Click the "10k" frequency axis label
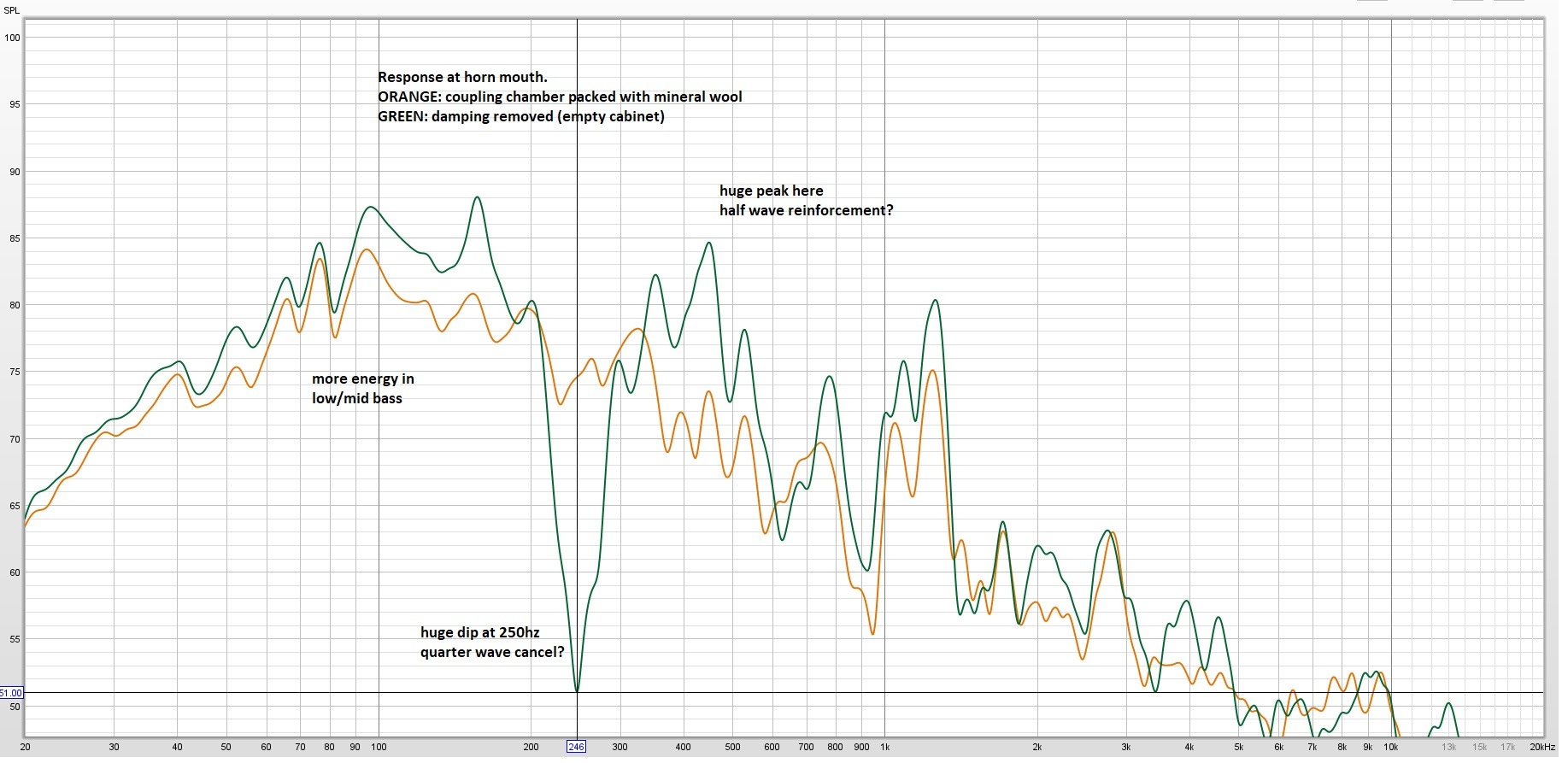Image resolution: width=1568 pixels, height=763 pixels. click(x=1391, y=747)
